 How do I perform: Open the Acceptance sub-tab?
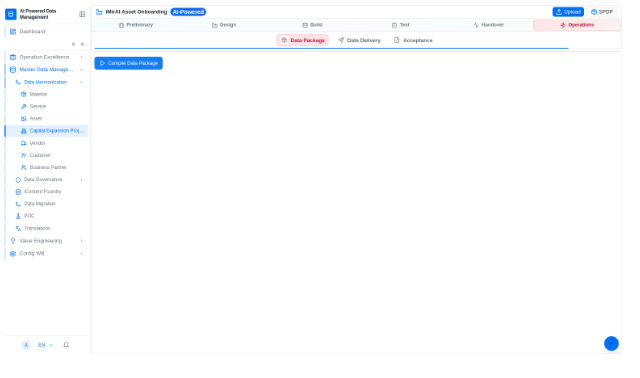413,40
